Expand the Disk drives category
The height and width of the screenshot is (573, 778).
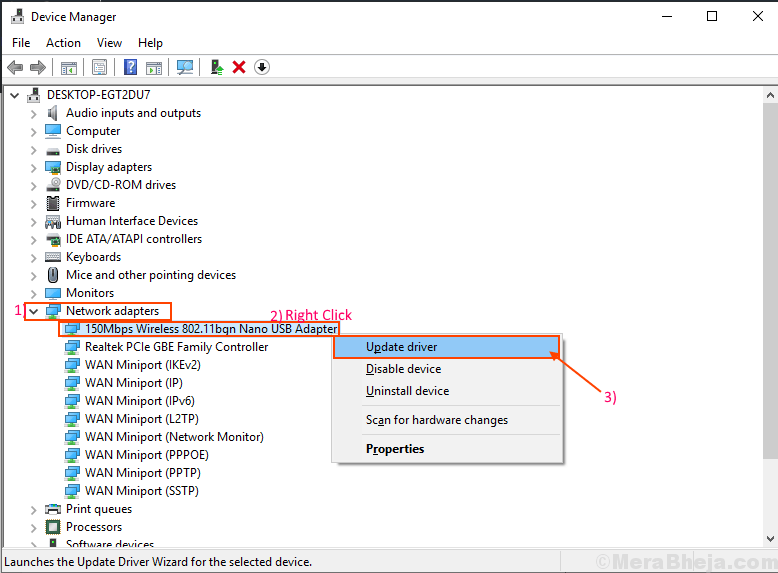pyautogui.click(x=34, y=149)
